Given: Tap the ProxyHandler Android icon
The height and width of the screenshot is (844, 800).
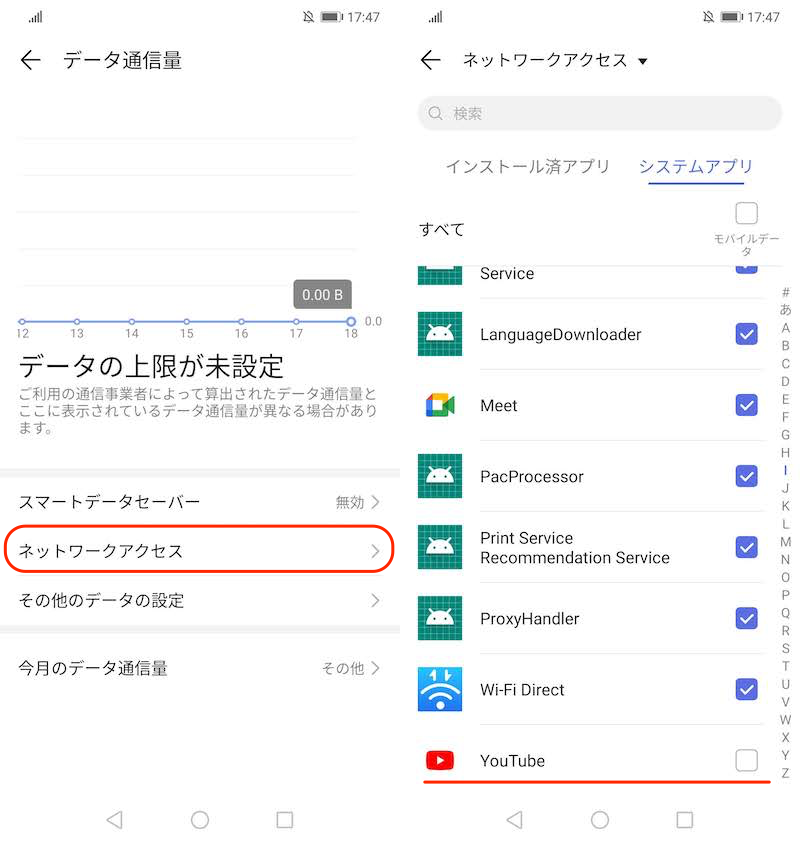Looking at the screenshot, I should click(440, 618).
